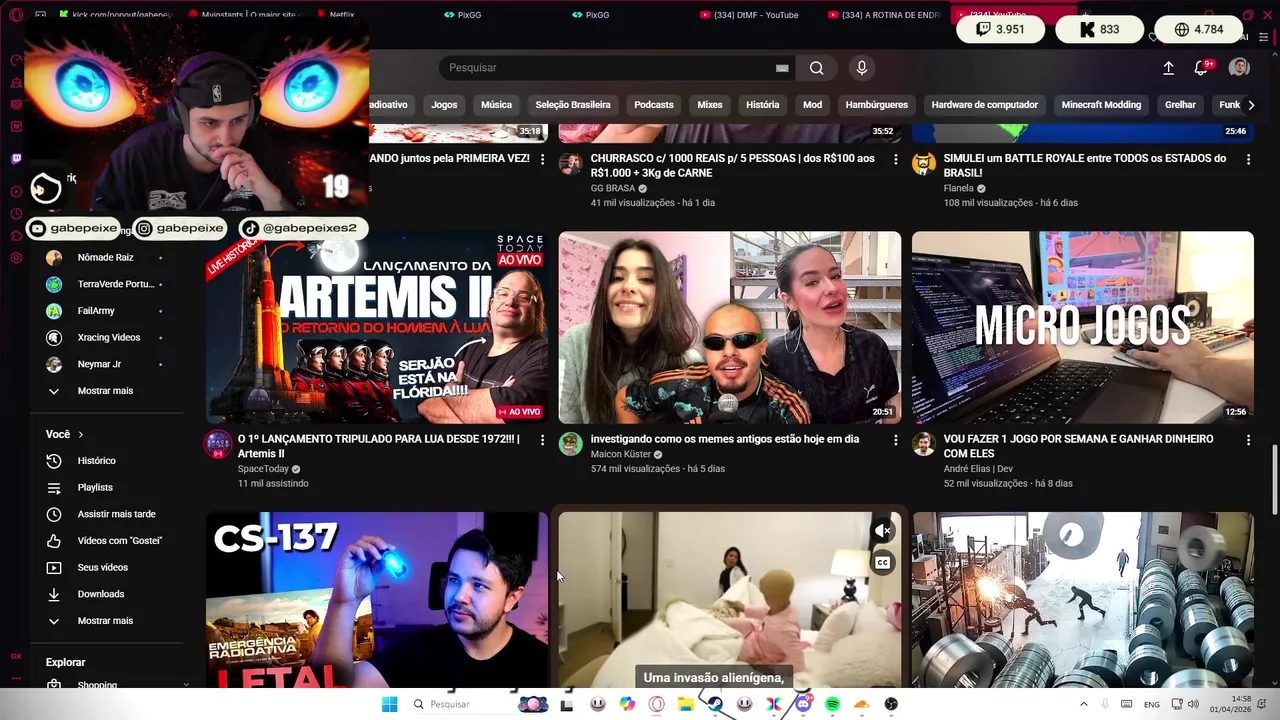Open Discord from the taskbar
This screenshot has height=720, width=1280.
803,704
